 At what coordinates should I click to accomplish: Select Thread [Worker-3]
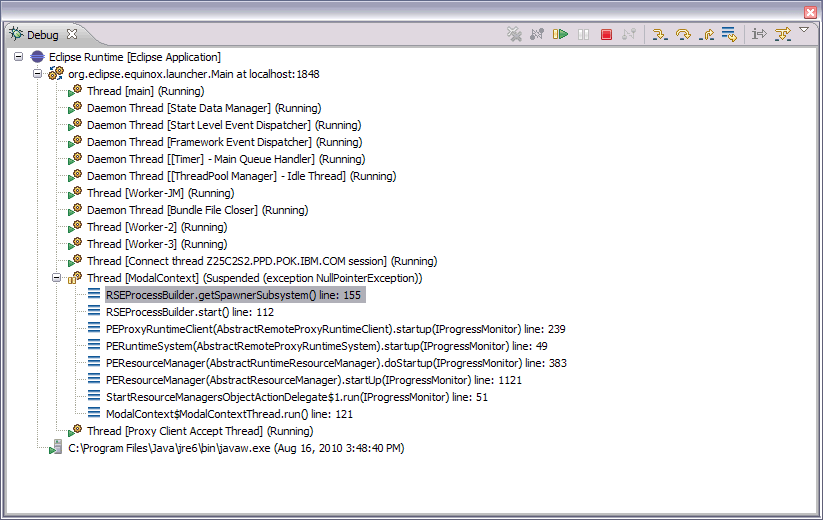click(x=157, y=244)
